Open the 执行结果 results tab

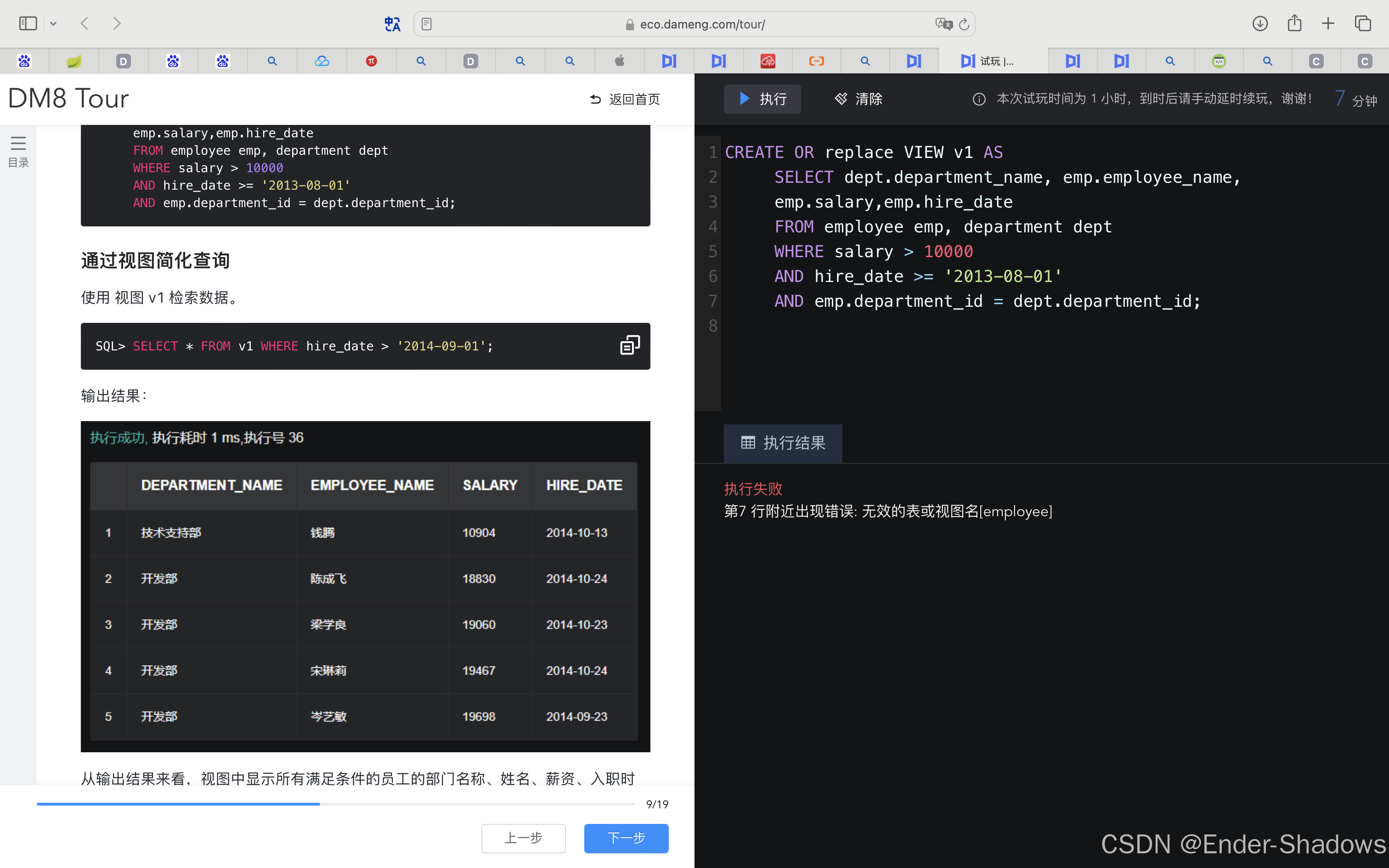[x=783, y=443]
